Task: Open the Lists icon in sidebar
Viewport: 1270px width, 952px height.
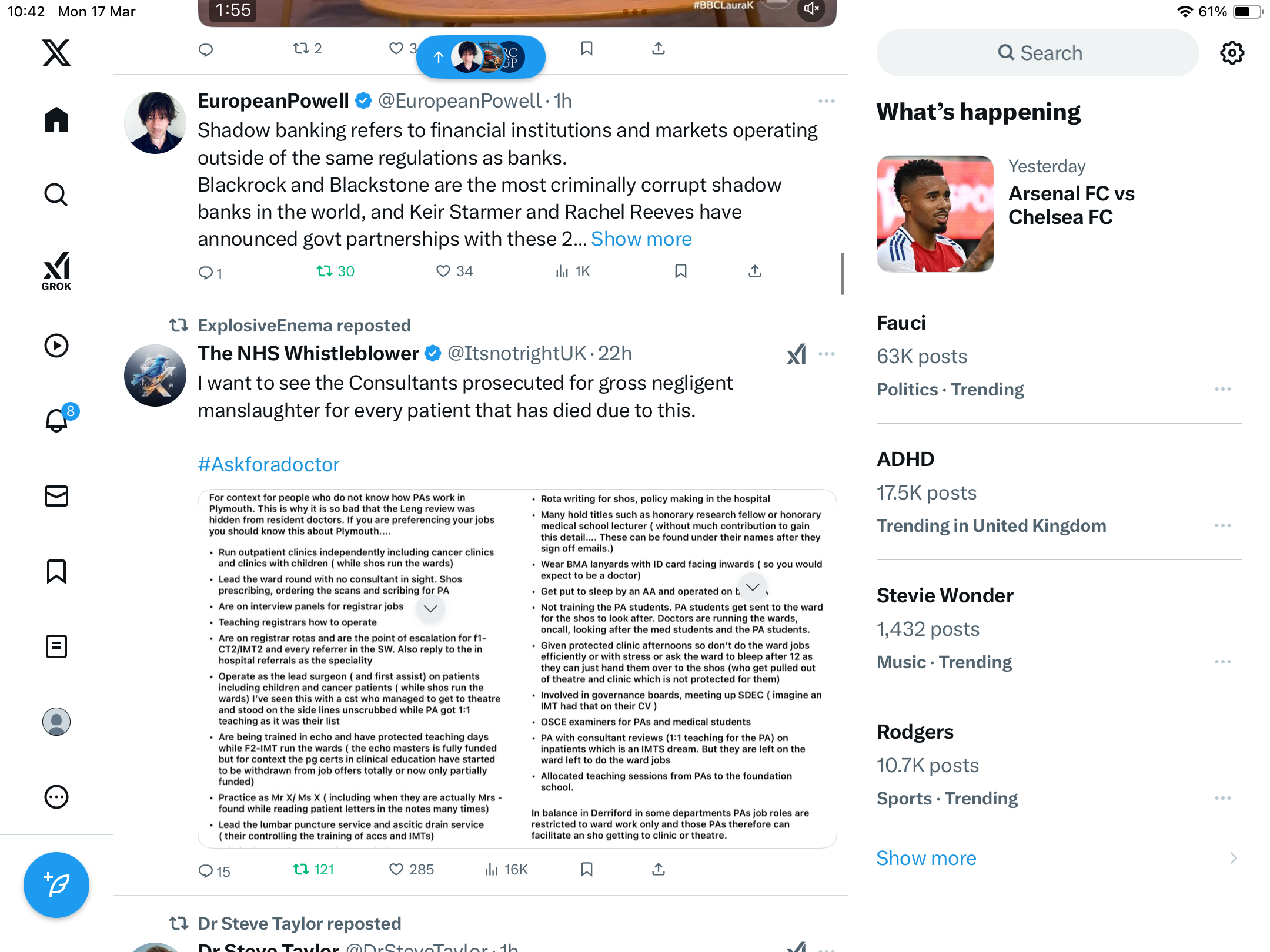Action: [56, 646]
